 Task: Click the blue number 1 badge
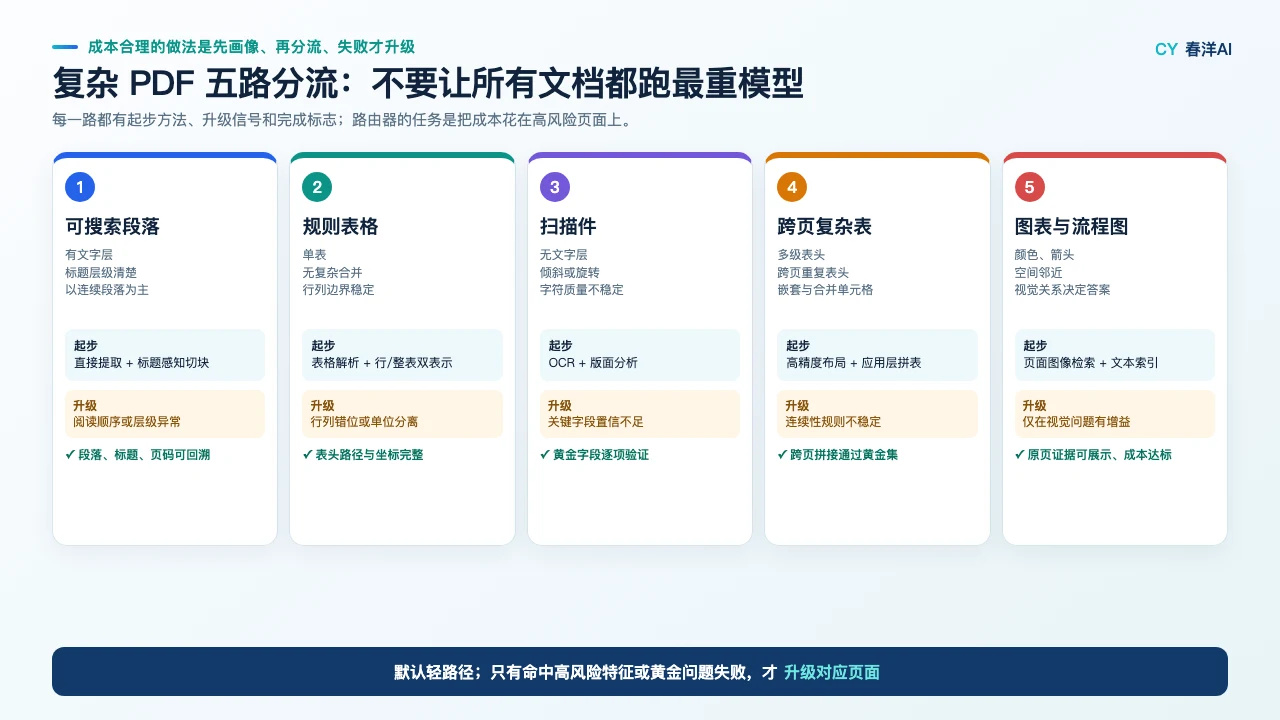pos(80,187)
